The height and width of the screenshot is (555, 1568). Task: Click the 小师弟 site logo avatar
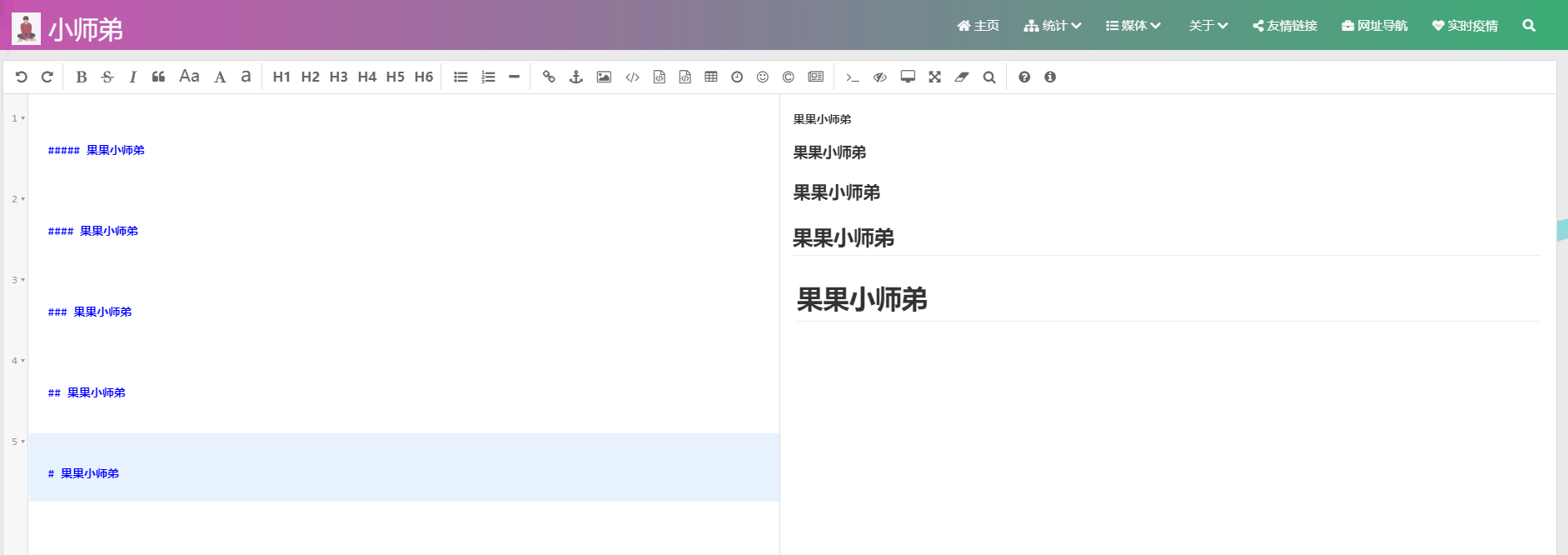26,29
